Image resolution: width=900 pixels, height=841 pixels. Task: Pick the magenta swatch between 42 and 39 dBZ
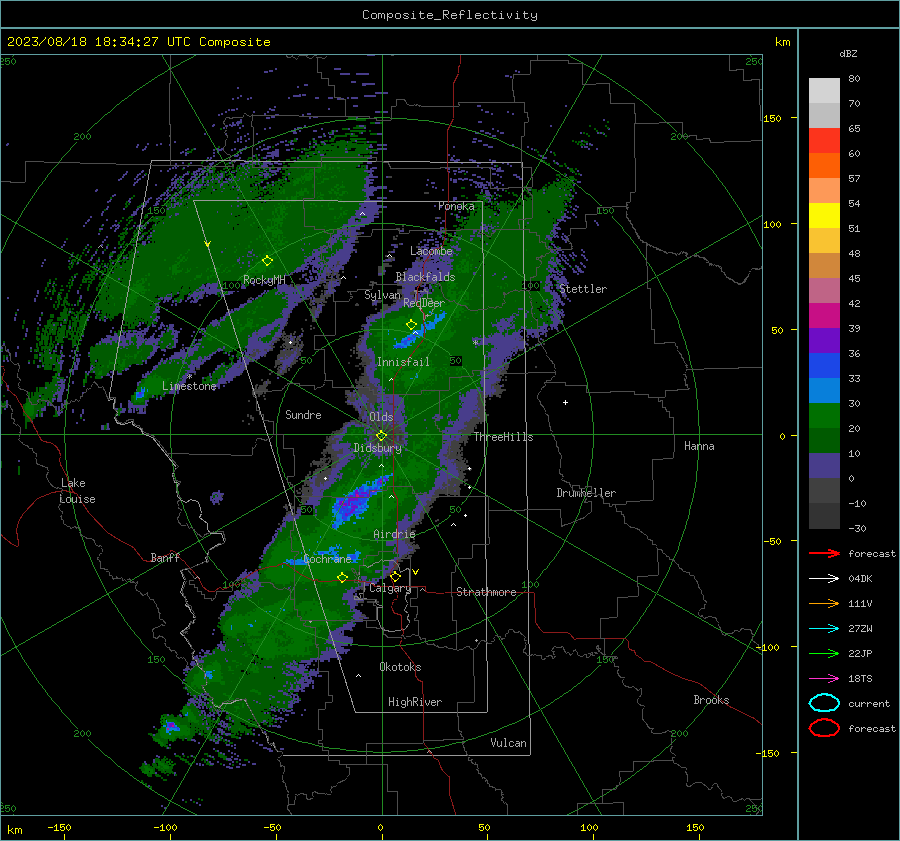(824, 316)
